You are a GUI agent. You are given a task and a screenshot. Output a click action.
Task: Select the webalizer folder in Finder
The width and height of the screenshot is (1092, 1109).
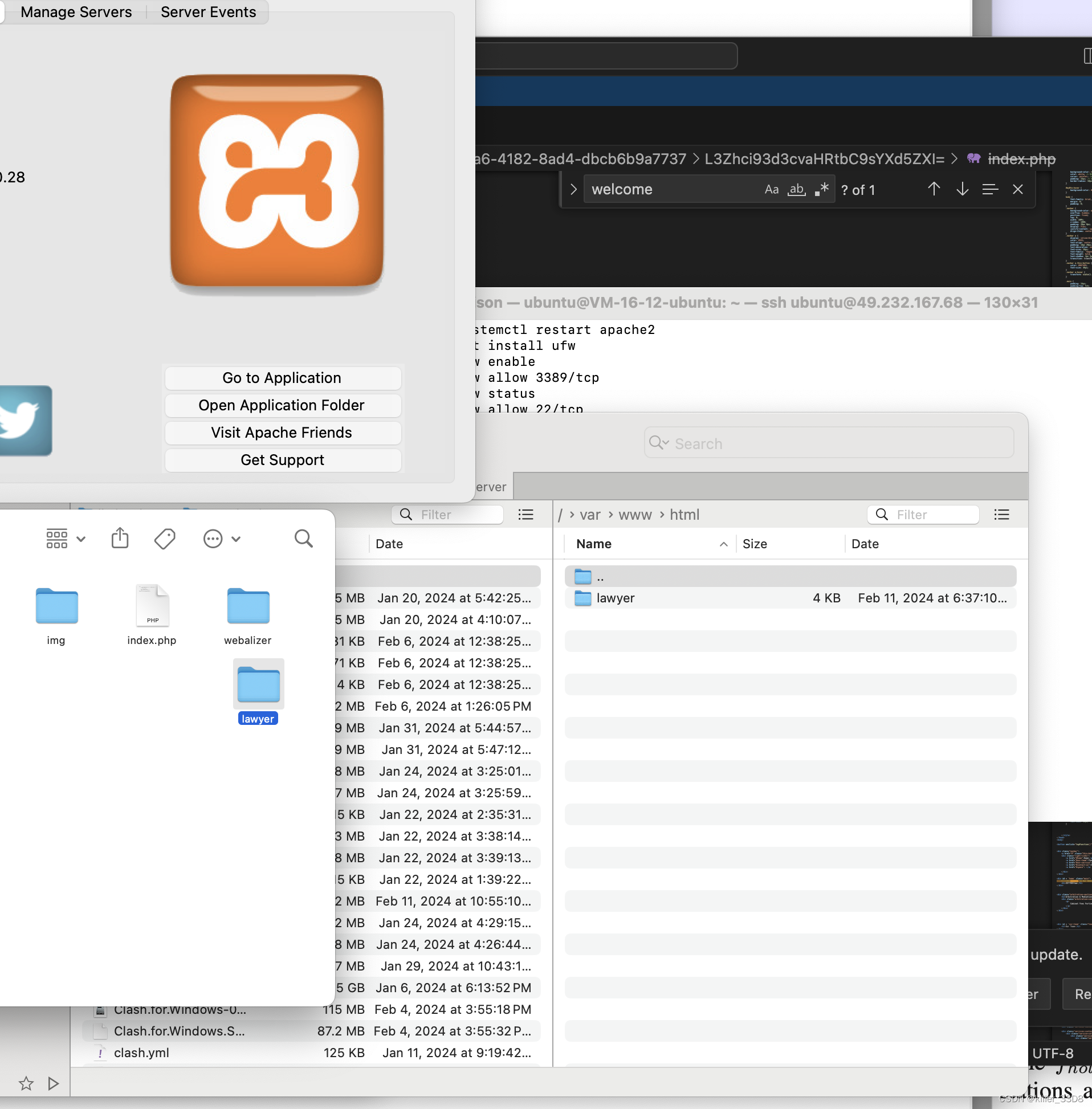(248, 616)
